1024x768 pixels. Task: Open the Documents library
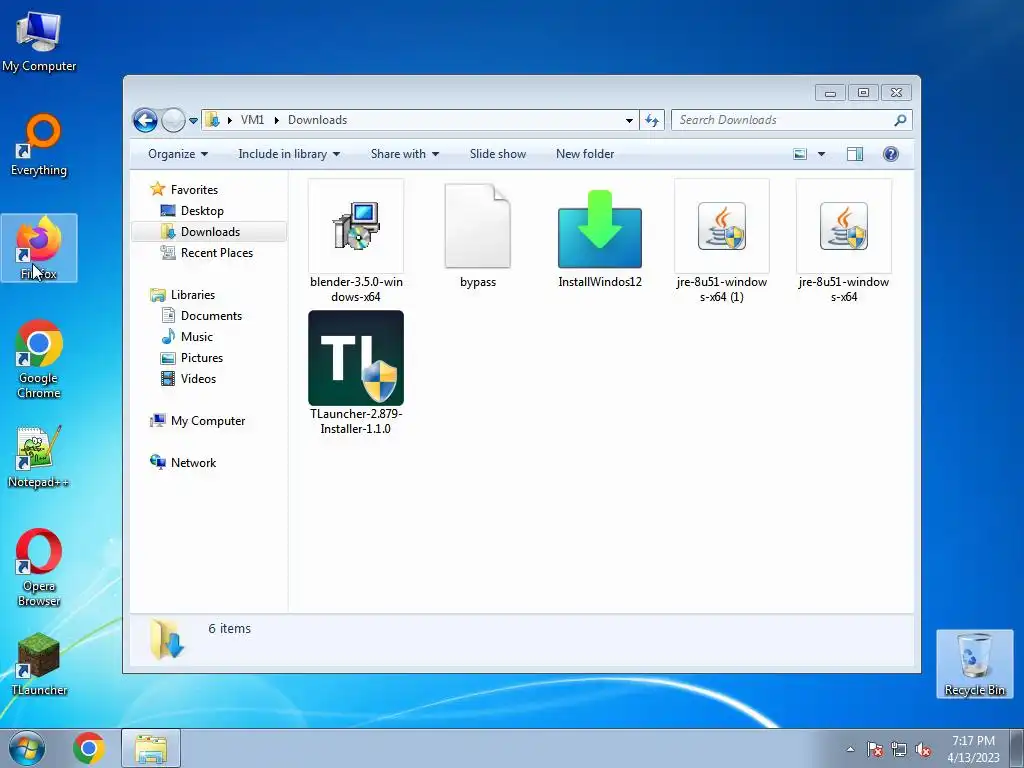pos(211,316)
